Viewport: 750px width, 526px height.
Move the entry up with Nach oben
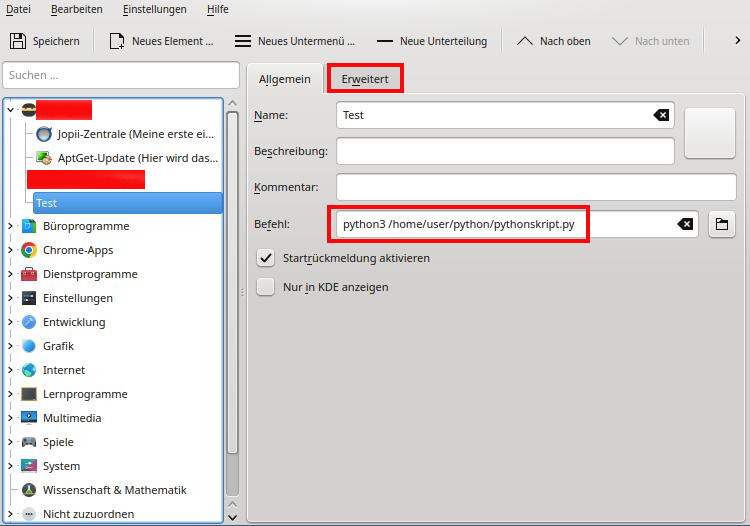[x=553, y=41]
